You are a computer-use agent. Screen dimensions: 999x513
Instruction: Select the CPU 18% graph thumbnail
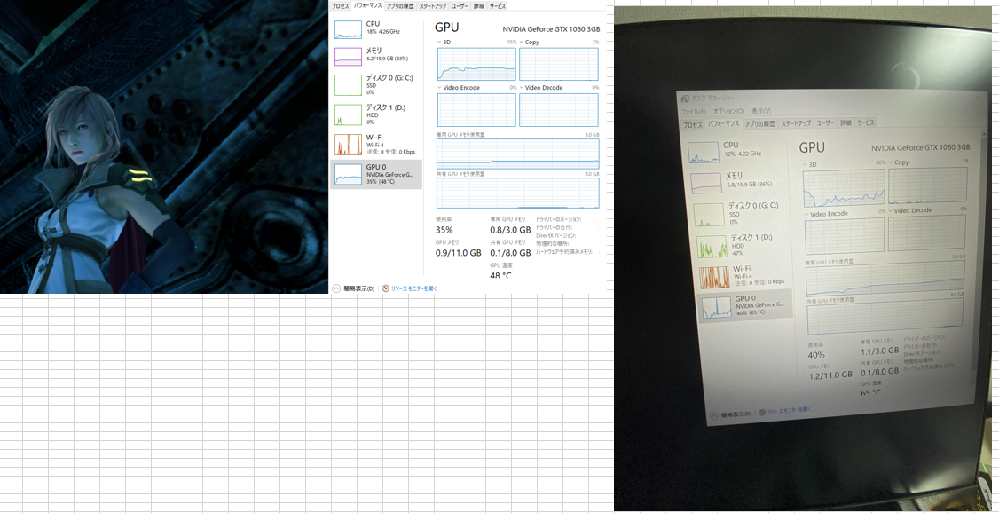(x=348, y=29)
